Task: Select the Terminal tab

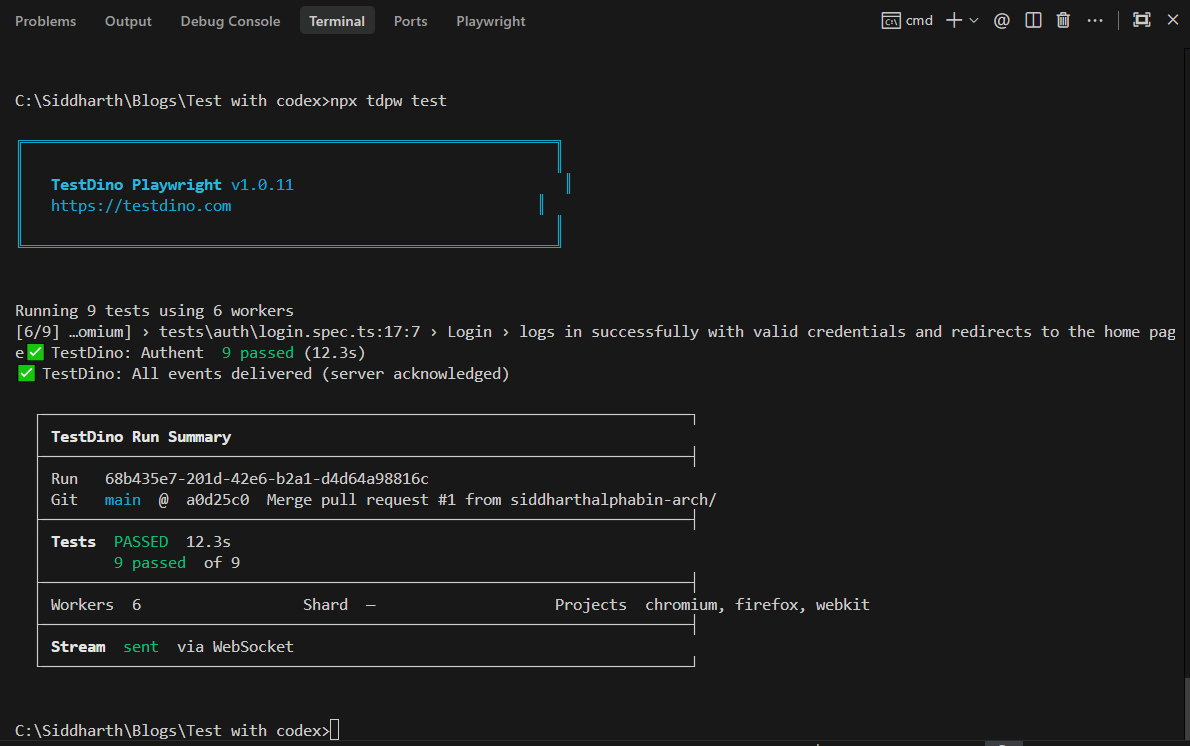Action: tap(337, 21)
